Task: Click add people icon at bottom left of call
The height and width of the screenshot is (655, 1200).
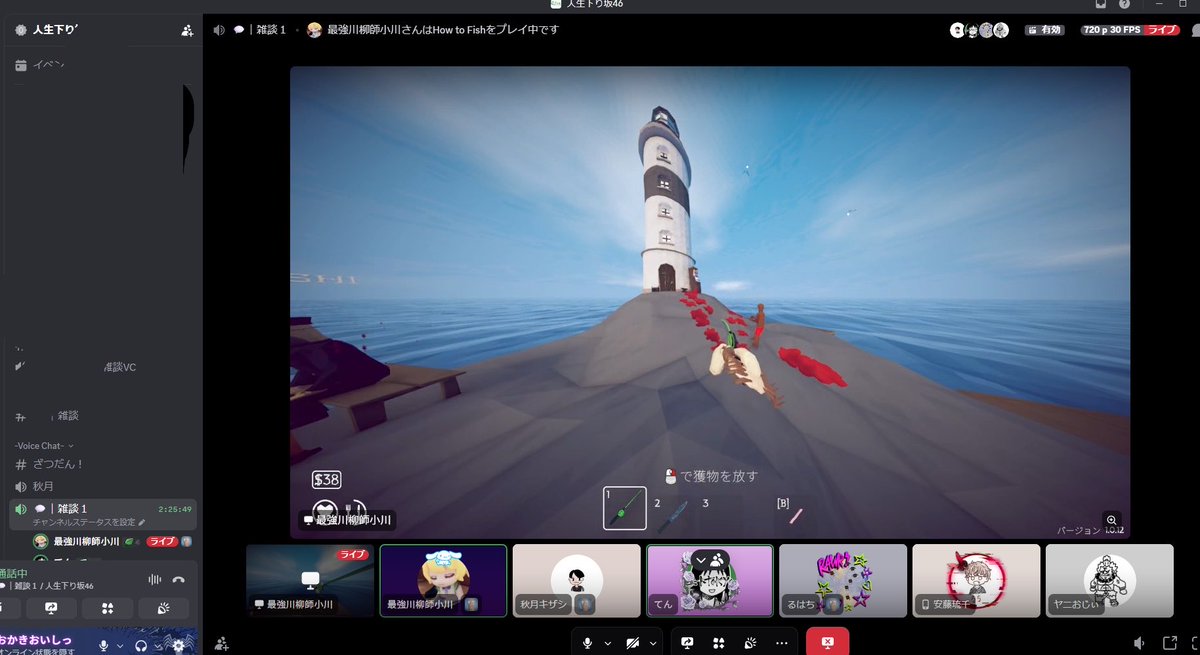Action: click(x=221, y=643)
